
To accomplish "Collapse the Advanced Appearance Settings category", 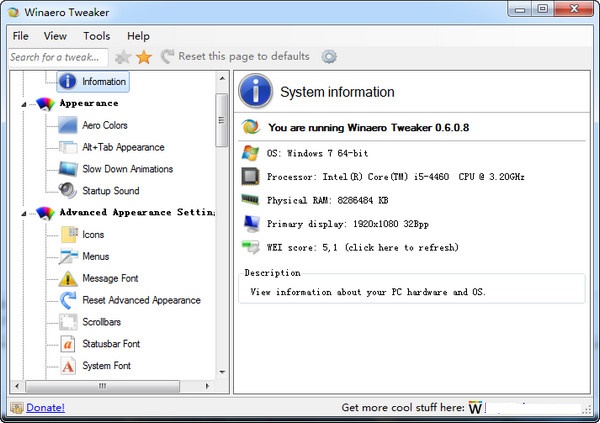I will pyautogui.click(x=23, y=213).
